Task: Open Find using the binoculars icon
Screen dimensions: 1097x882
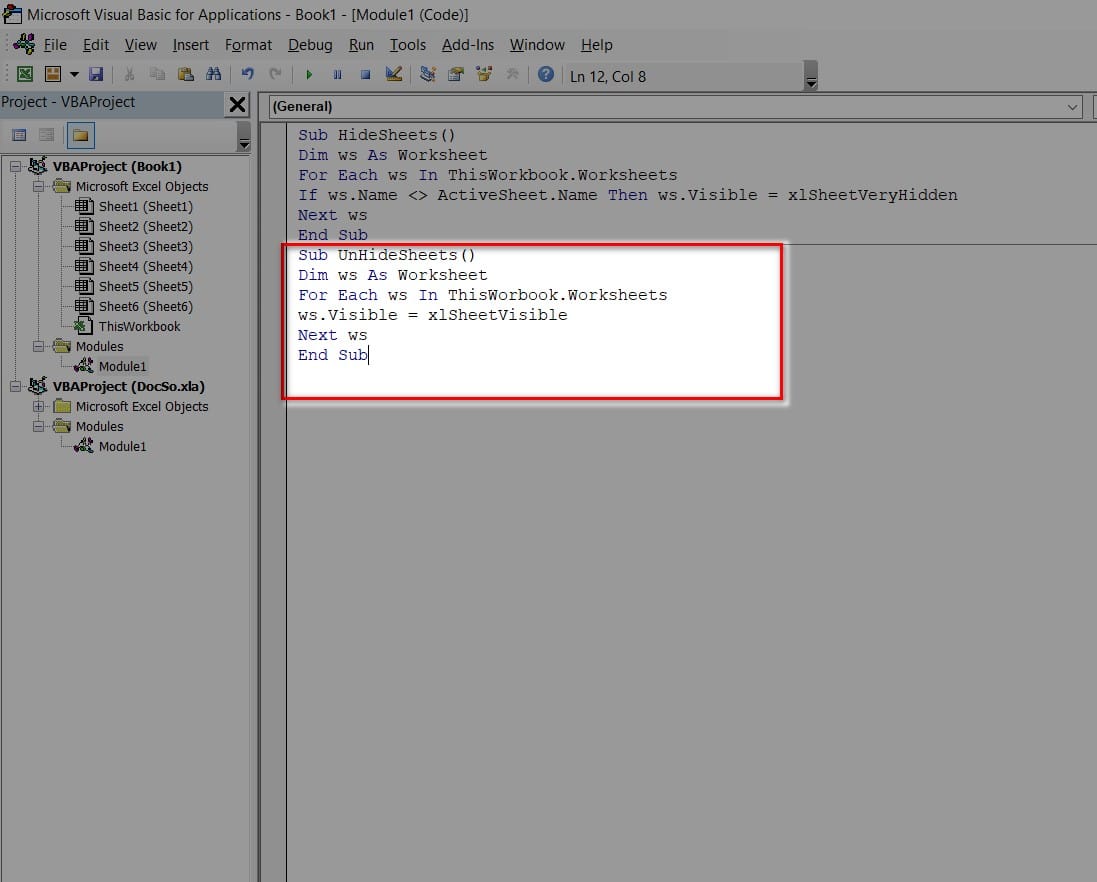Action: [x=214, y=74]
